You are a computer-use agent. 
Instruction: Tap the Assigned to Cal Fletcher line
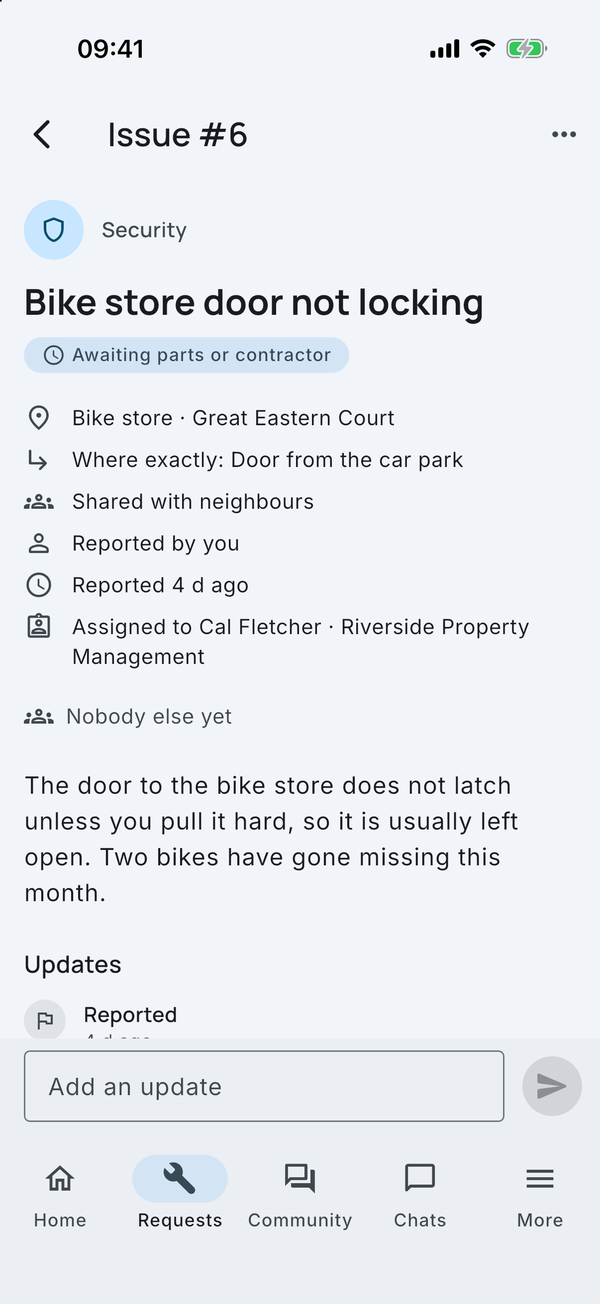point(300,642)
